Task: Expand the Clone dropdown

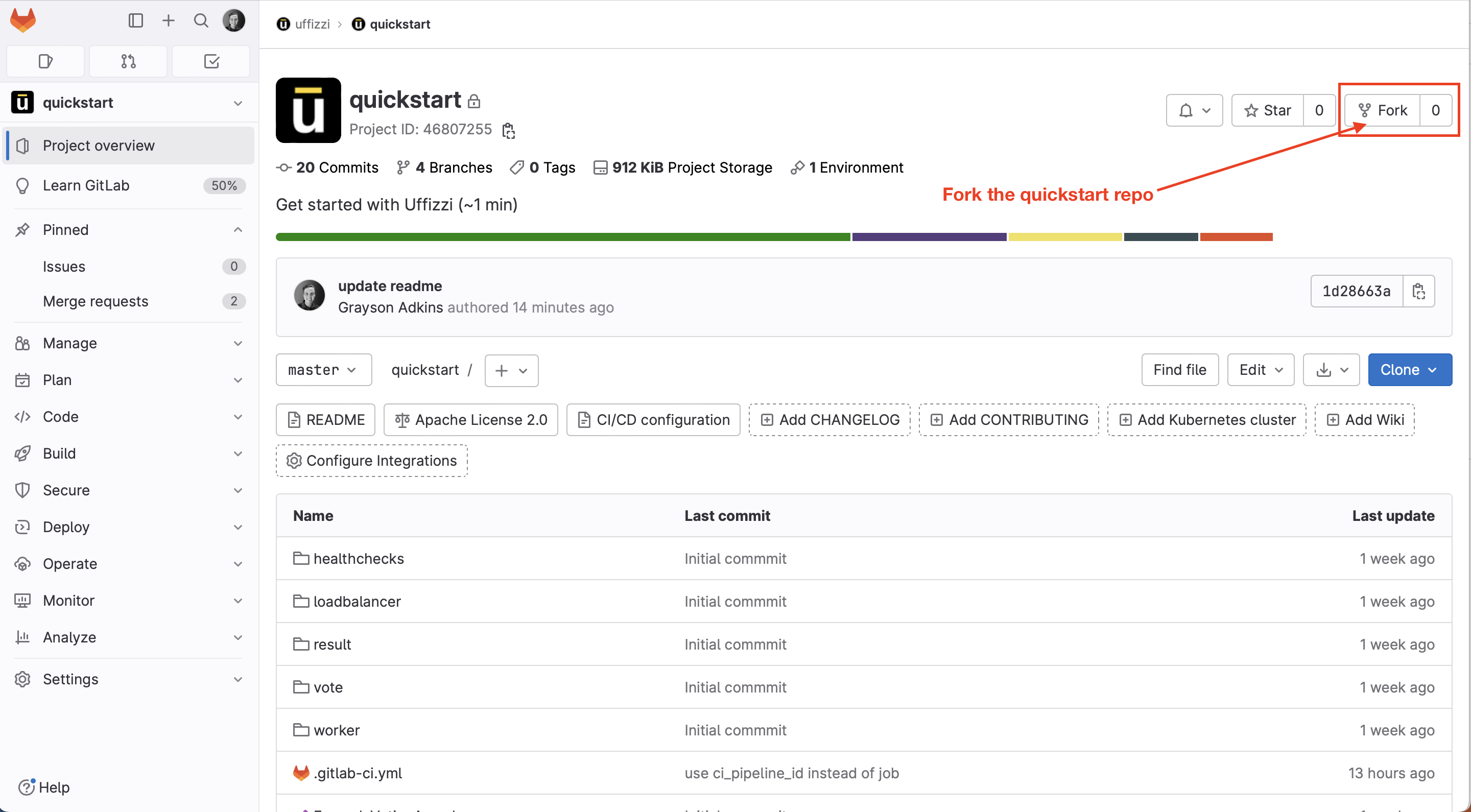Action: (1409, 370)
